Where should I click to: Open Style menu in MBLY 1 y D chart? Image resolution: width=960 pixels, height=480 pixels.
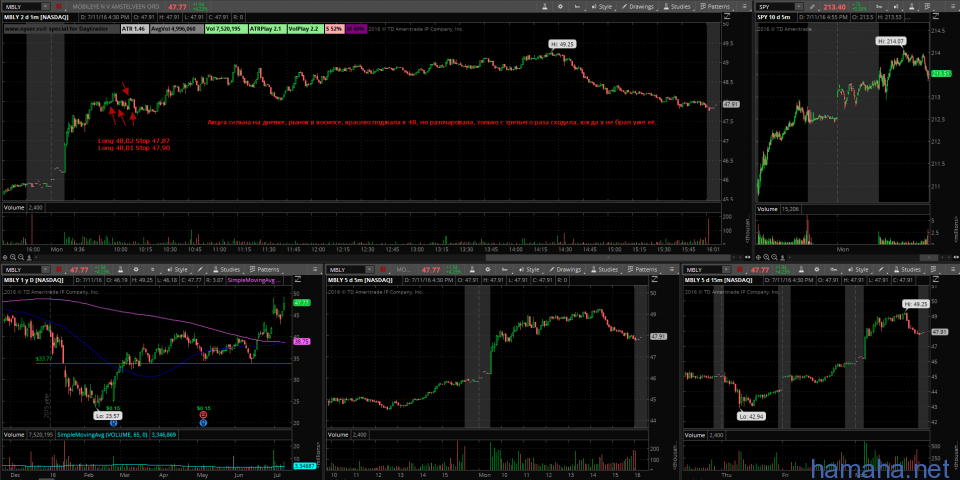click(178, 270)
